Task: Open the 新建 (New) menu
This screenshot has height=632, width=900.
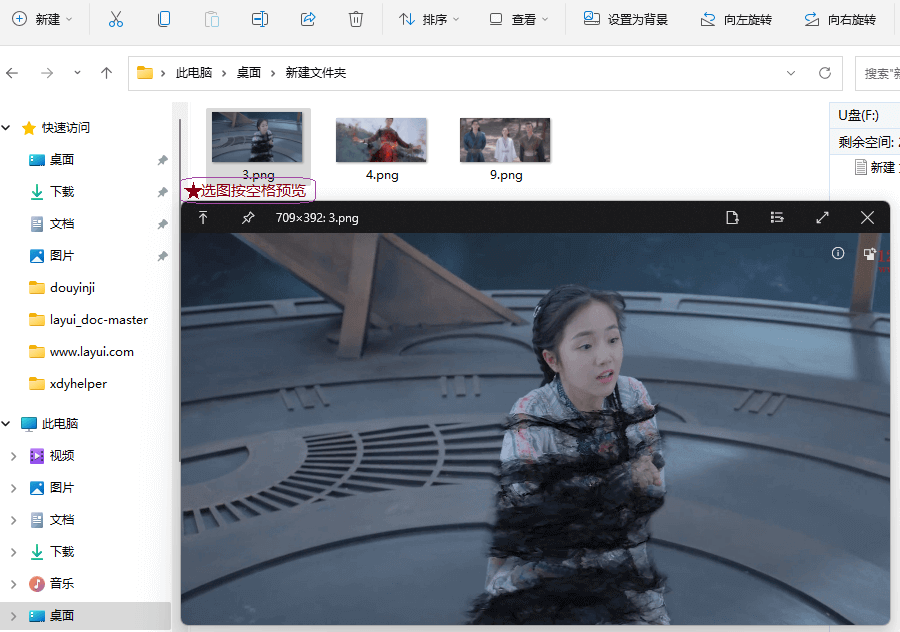Action: (42, 20)
